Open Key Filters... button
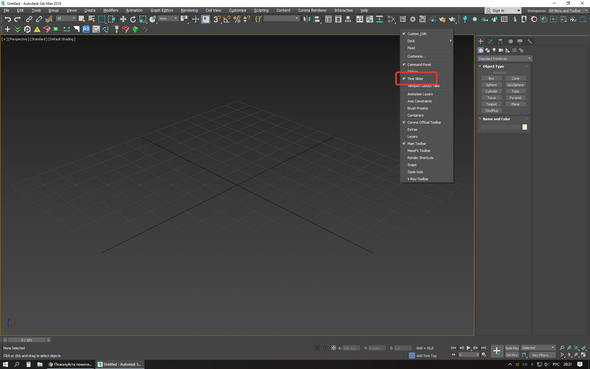The image size is (590, 369). 542,355
